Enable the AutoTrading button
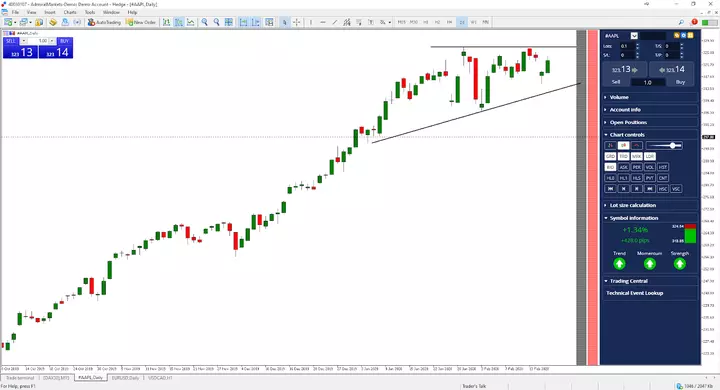The image size is (720, 390). (104, 22)
